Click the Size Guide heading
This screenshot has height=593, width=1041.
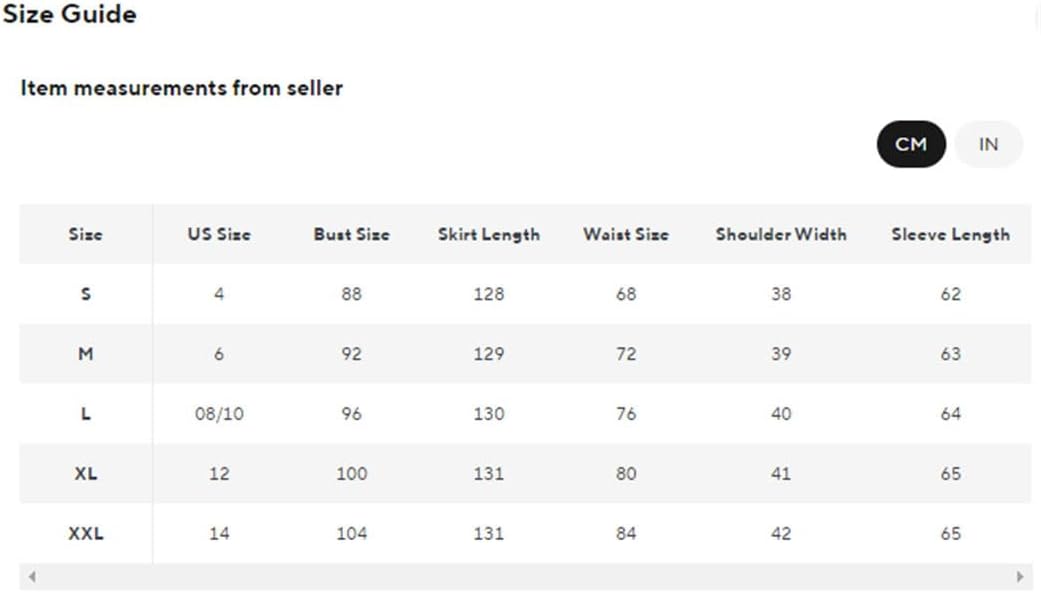[69, 14]
